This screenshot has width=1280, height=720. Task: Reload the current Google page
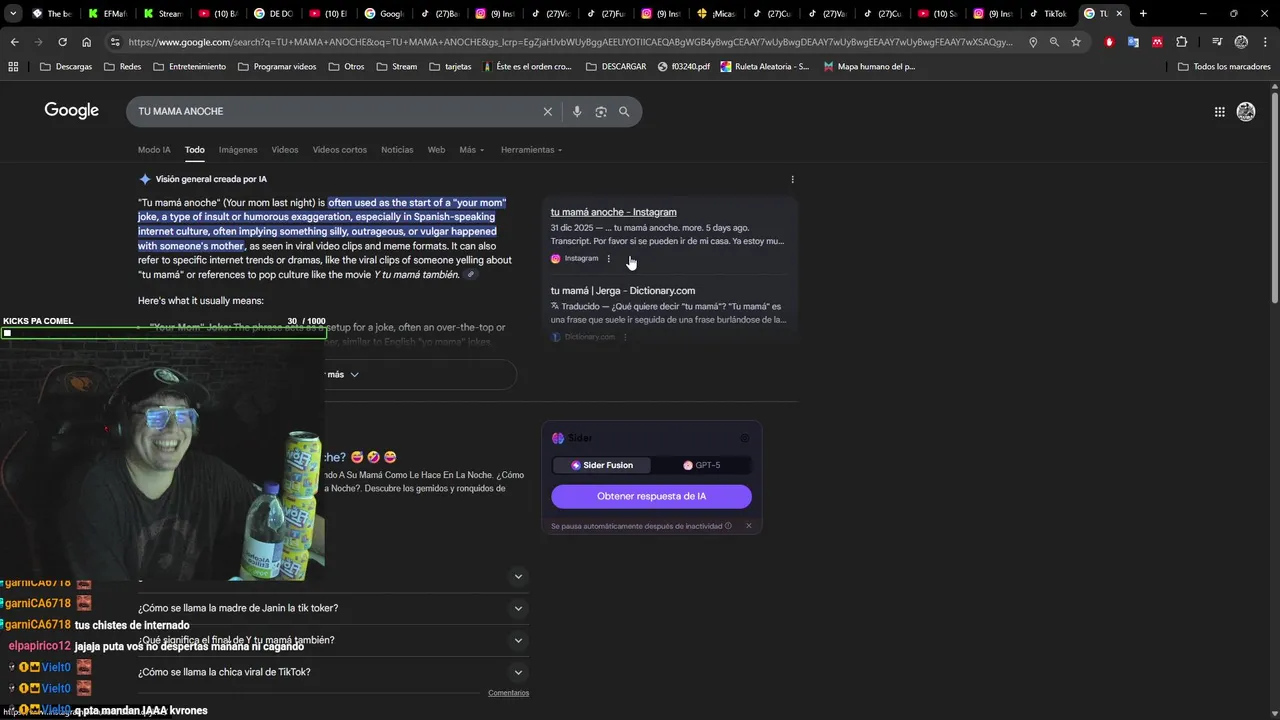click(63, 42)
